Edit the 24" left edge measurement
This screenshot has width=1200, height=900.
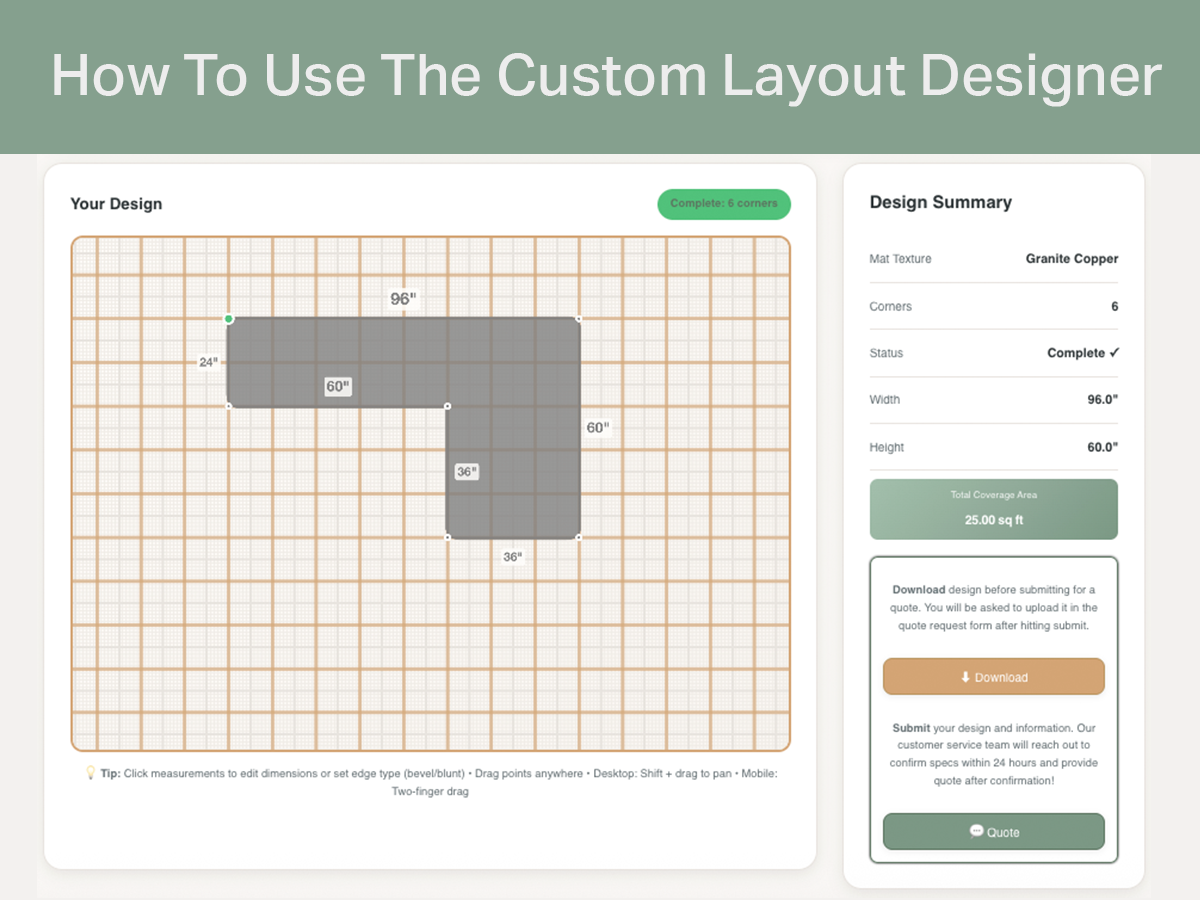[x=208, y=362]
